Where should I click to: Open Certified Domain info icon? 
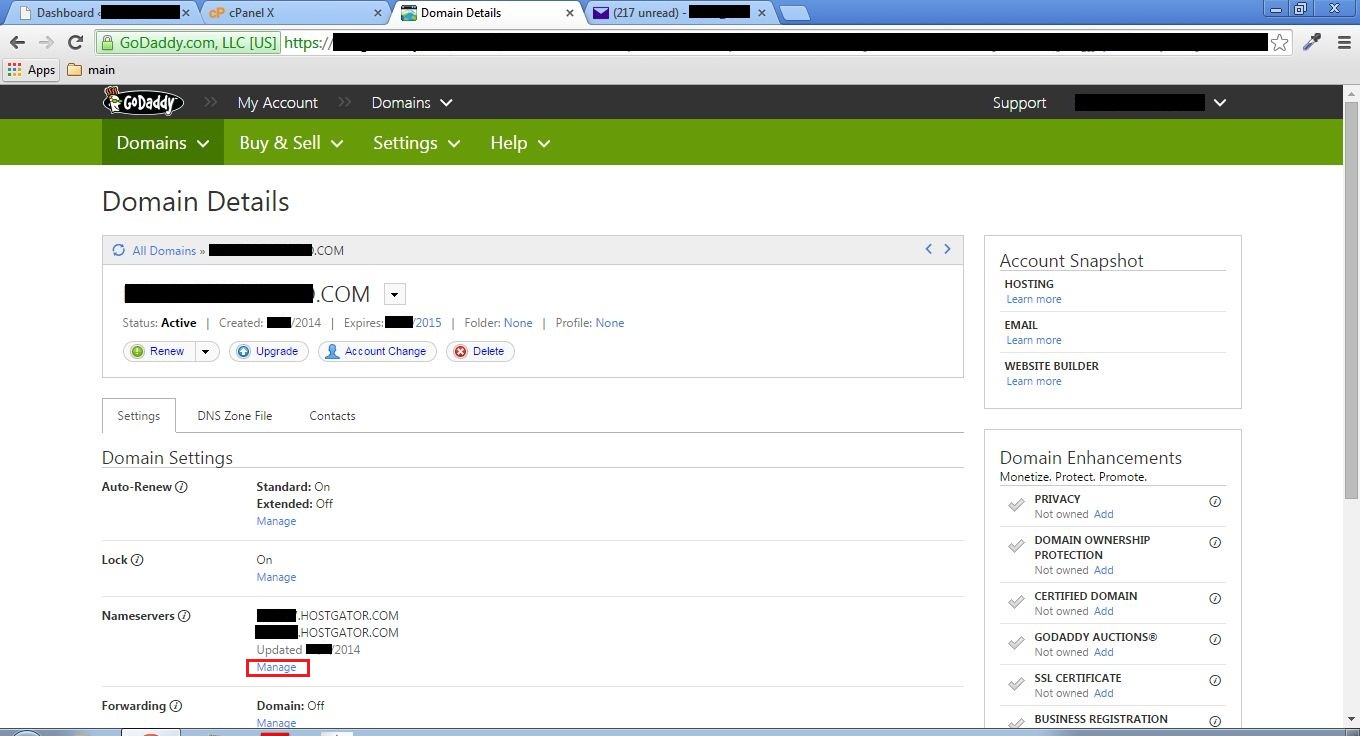coord(1215,599)
